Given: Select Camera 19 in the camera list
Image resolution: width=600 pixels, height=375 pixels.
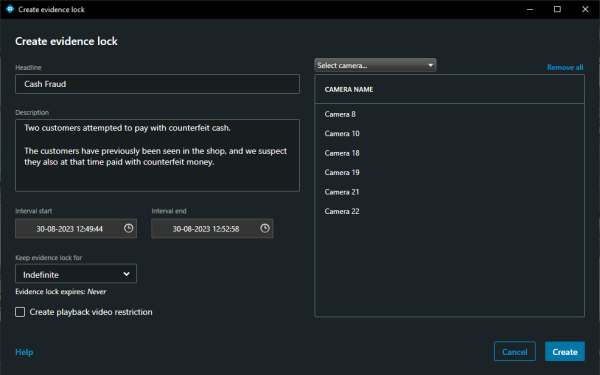Looking at the screenshot, I should click(449, 173).
